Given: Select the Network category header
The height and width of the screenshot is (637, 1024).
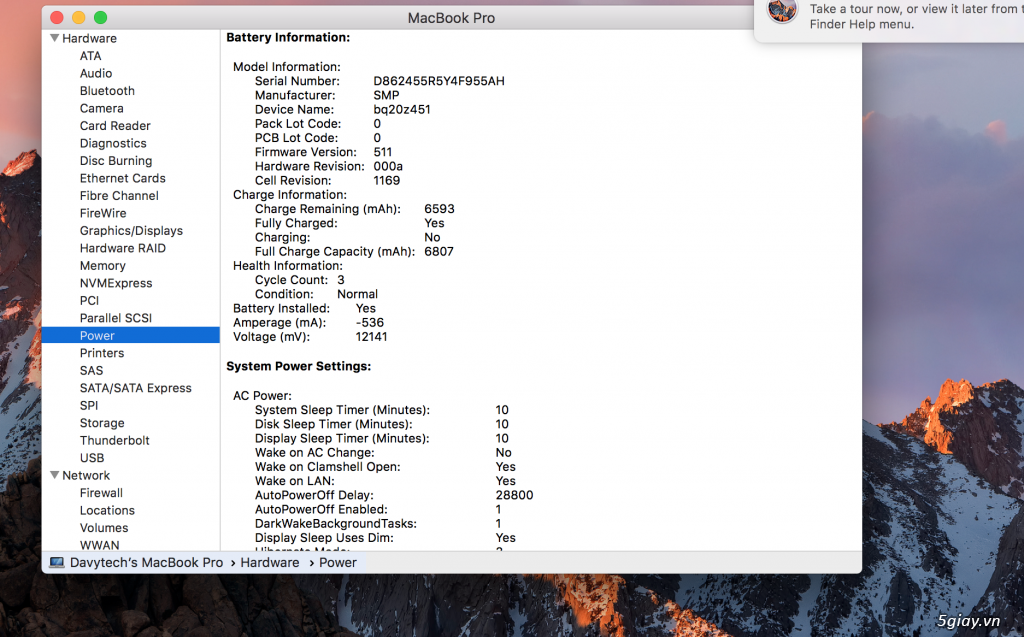Looking at the screenshot, I should (86, 475).
